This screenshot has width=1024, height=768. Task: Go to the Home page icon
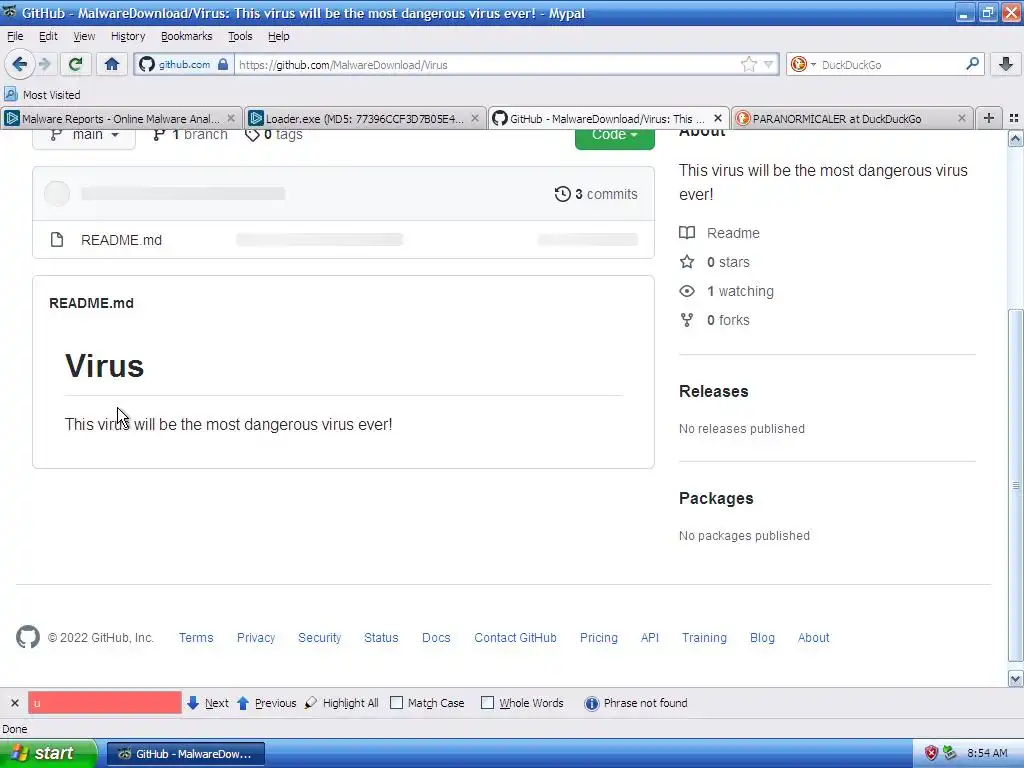point(112,64)
